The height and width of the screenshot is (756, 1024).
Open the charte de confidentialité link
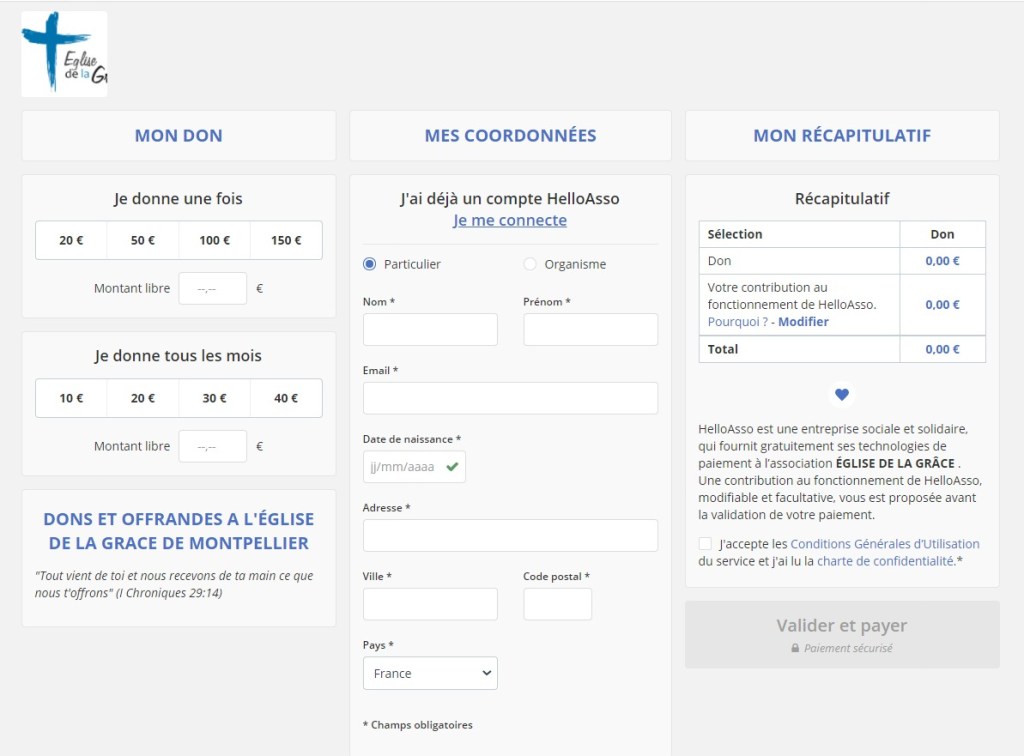coord(885,561)
